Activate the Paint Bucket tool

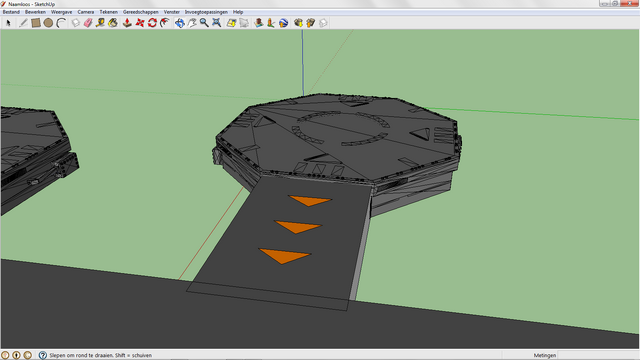pos(113,23)
